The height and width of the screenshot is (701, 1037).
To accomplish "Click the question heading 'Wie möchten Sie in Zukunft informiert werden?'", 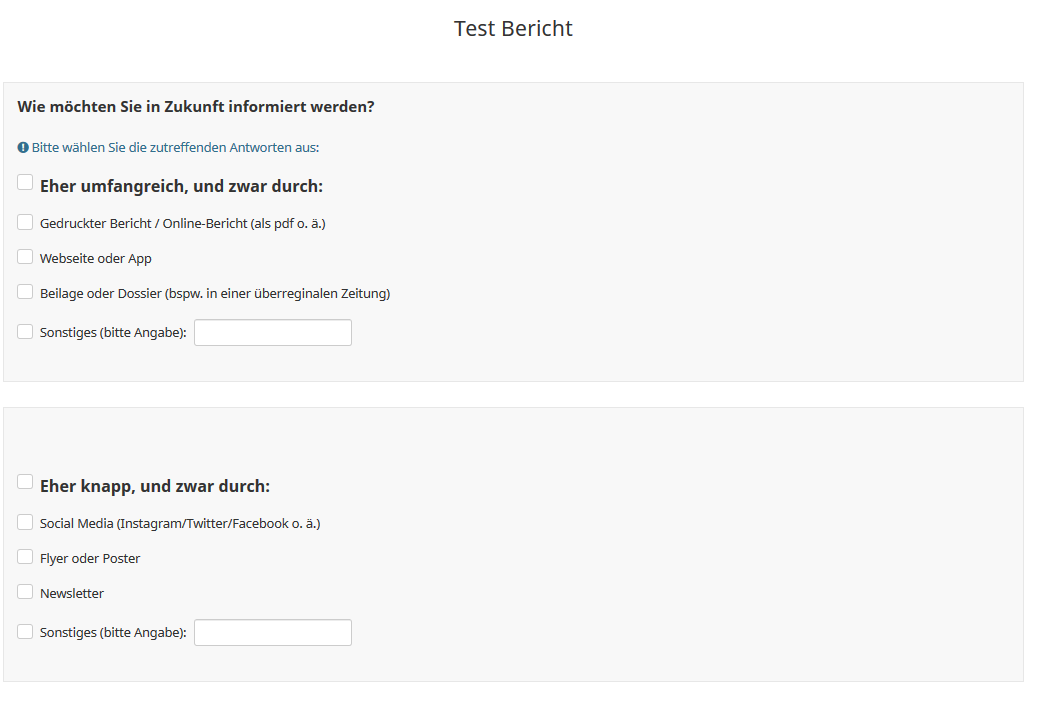I will tap(196, 106).
